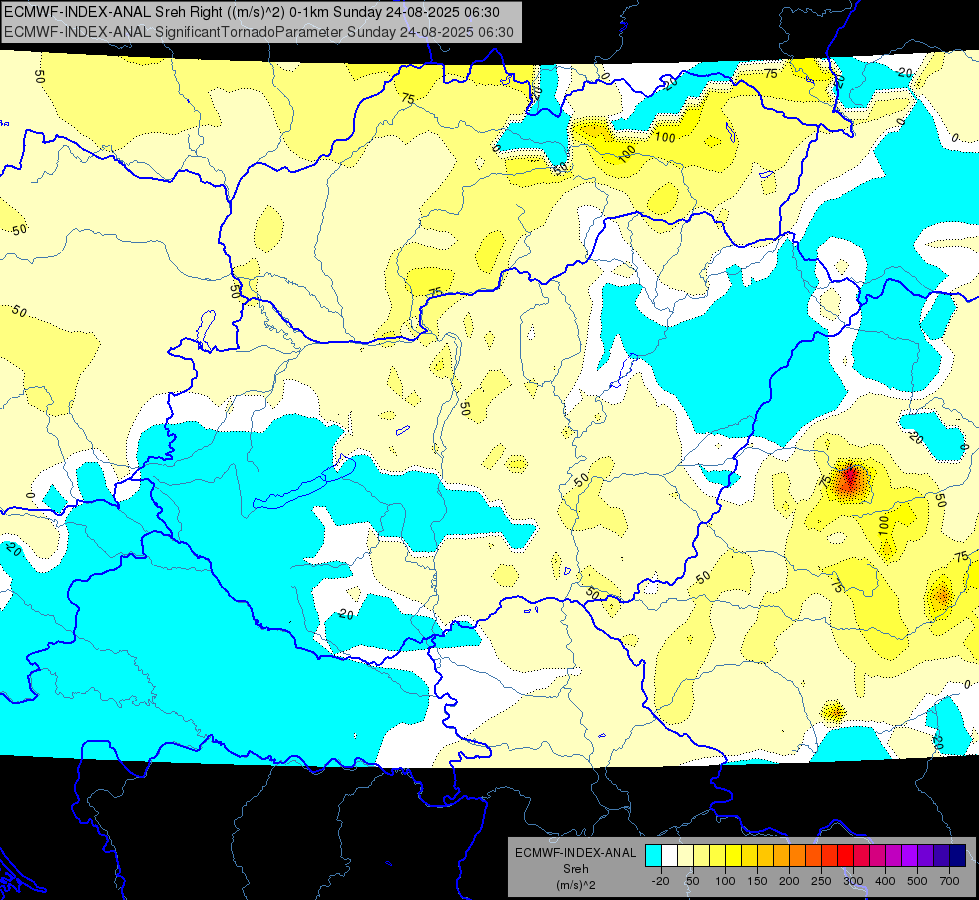Viewport: 979px width, 900px height.
Task: Click the SignificantTornadoParameter title line
Action: tap(259, 32)
